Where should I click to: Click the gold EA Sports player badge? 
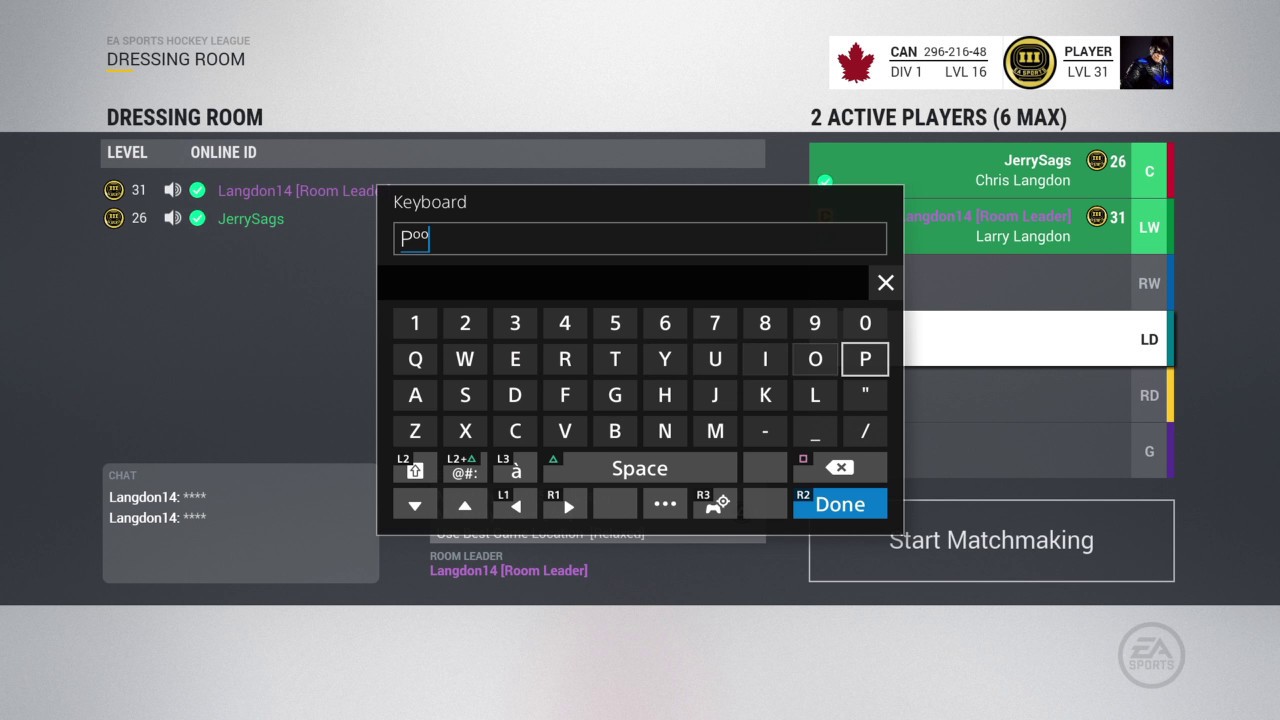(1029, 62)
